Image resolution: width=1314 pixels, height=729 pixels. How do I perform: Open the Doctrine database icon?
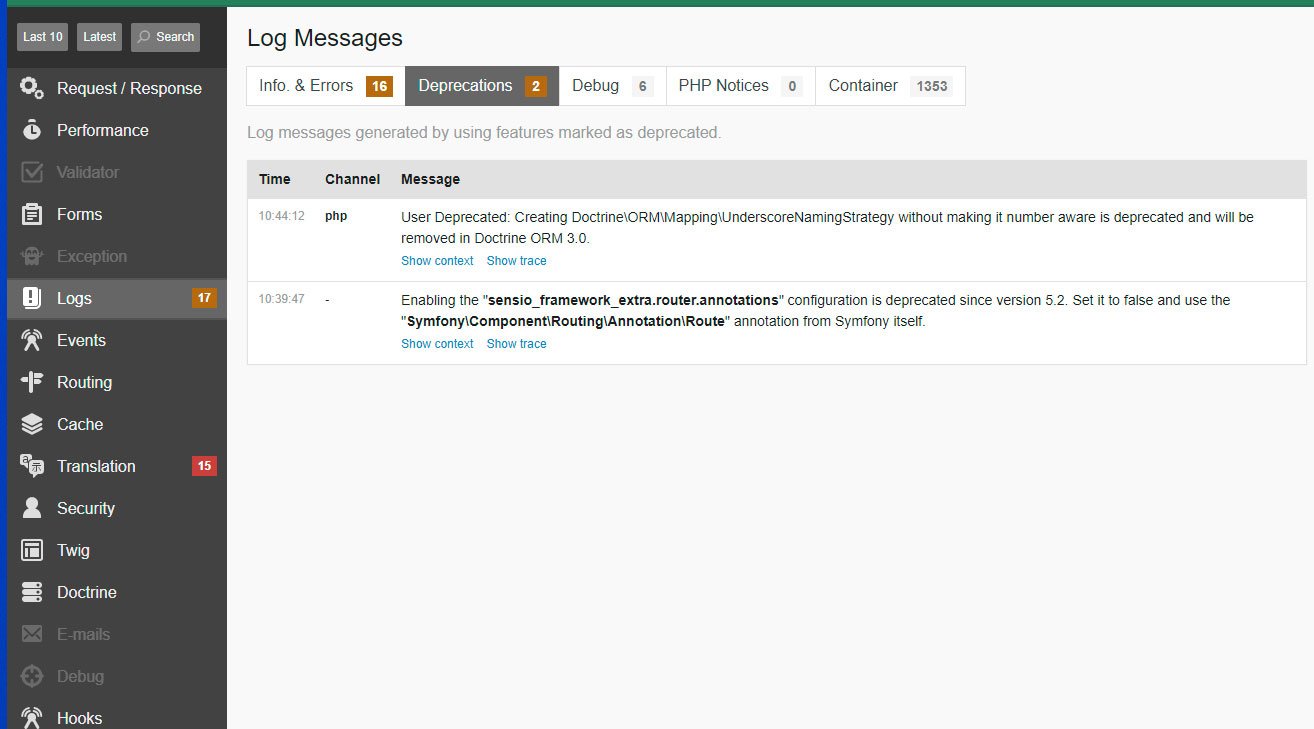pos(32,592)
